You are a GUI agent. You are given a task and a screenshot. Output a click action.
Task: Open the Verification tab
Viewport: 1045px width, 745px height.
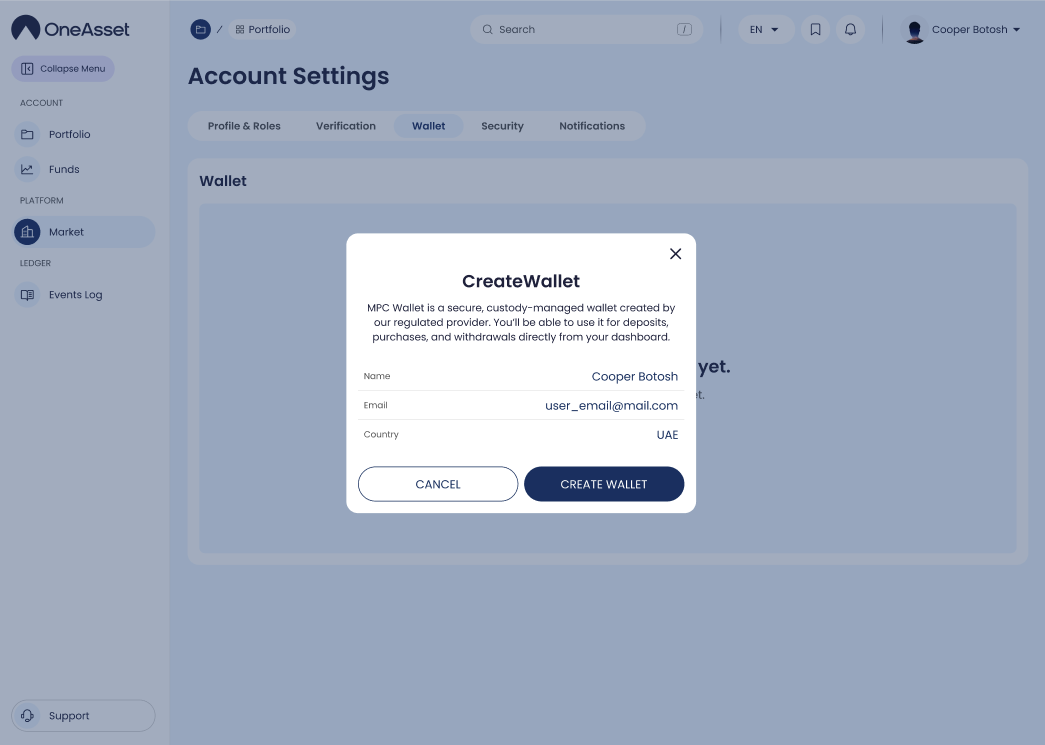(x=346, y=126)
